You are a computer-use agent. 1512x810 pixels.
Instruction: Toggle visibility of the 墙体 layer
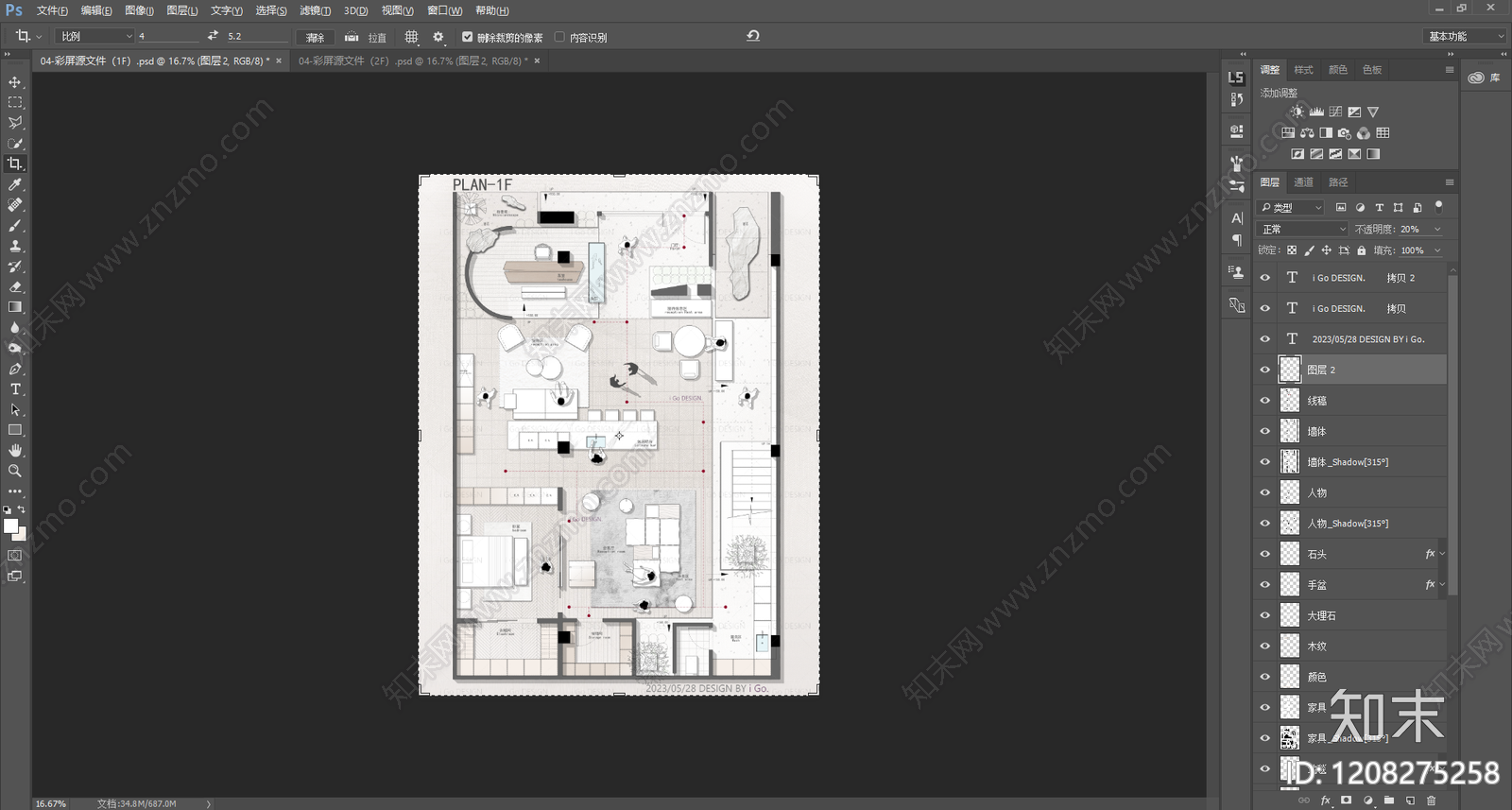click(x=1265, y=431)
